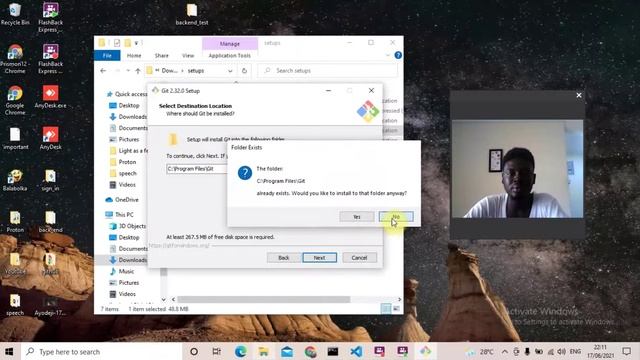Select Downloads under This PC
Image resolution: width=640 pixels, height=360 pixels.
[128, 260]
